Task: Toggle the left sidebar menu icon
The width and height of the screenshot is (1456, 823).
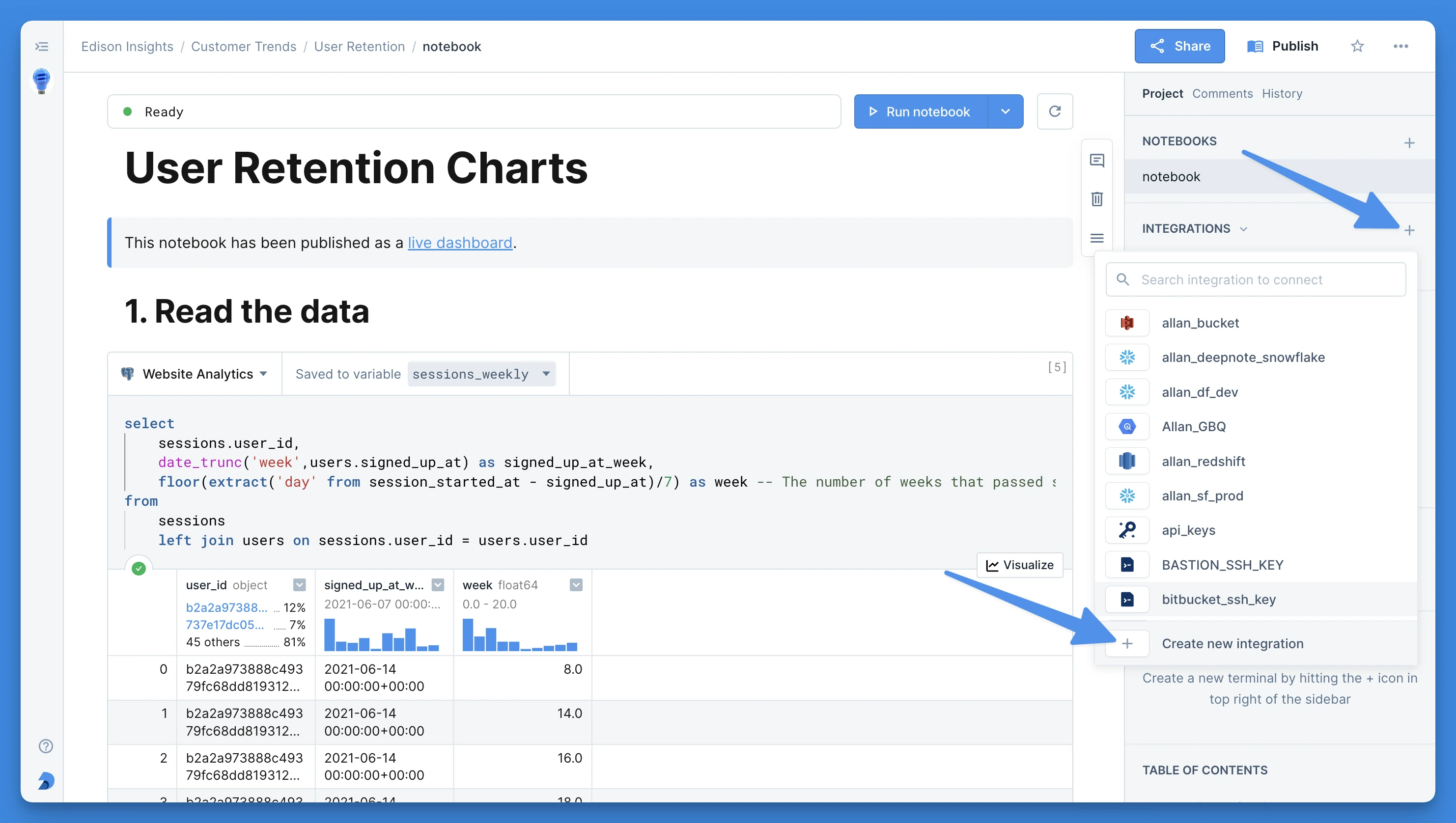Action: (x=42, y=46)
